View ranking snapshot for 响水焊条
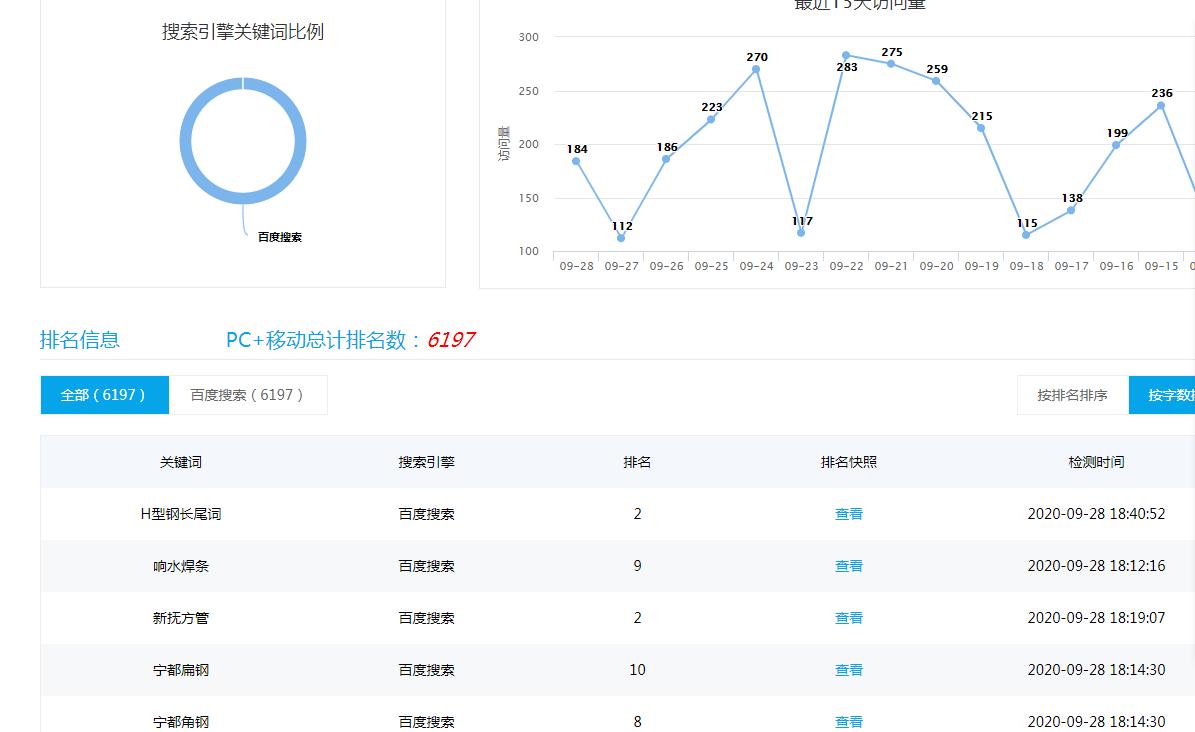The image size is (1195, 732). click(x=848, y=566)
